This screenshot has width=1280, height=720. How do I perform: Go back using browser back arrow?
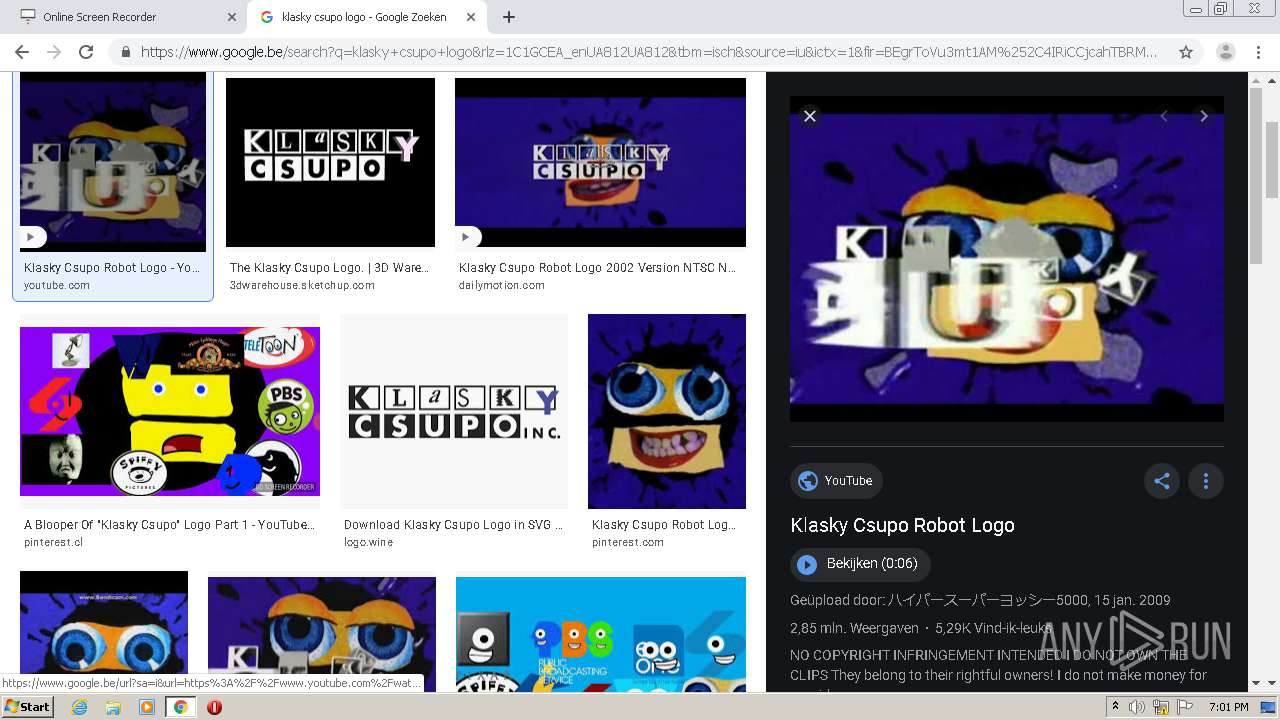22,52
